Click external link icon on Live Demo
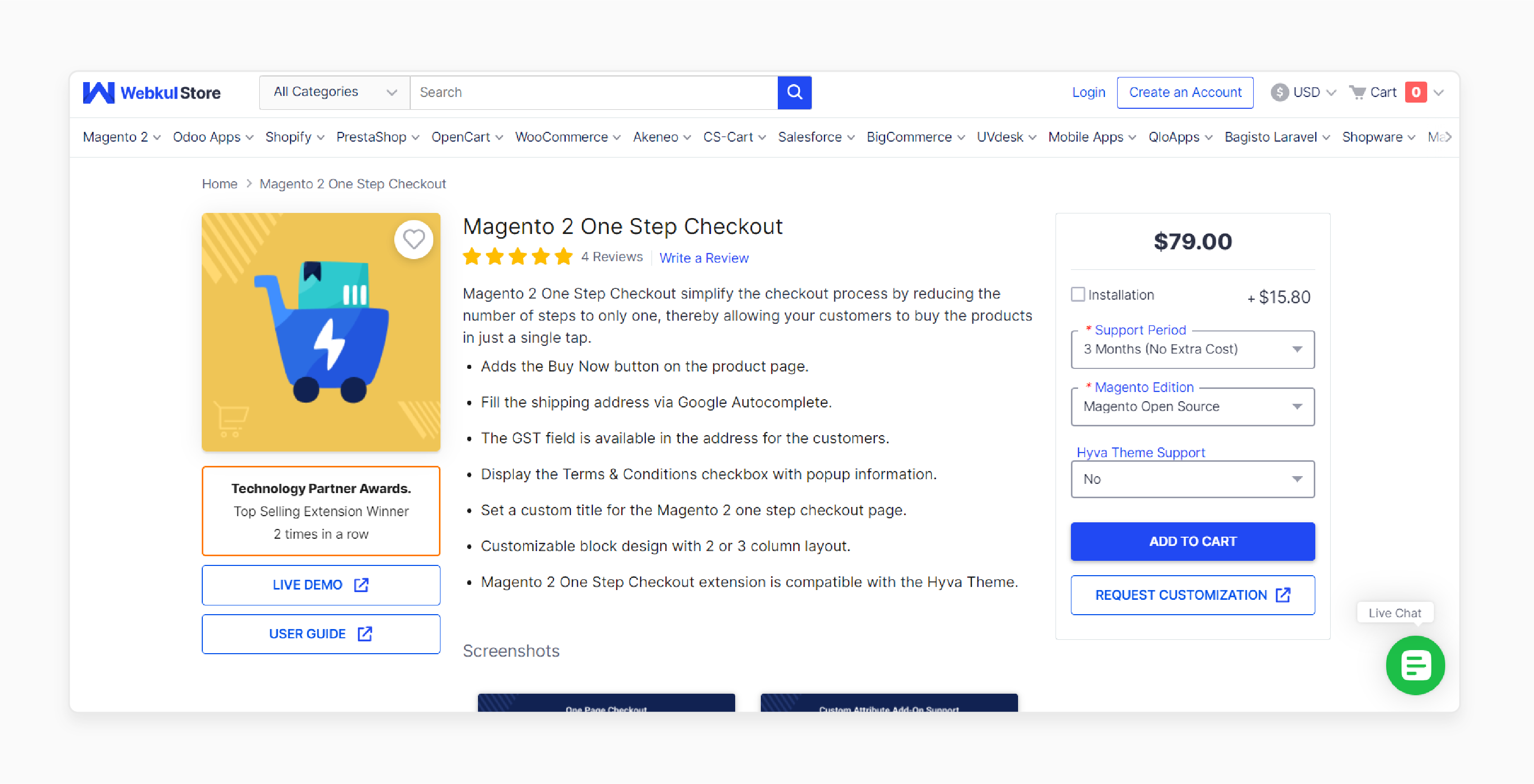The width and height of the screenshot is (1534, 784). click(x=361, y=585)
